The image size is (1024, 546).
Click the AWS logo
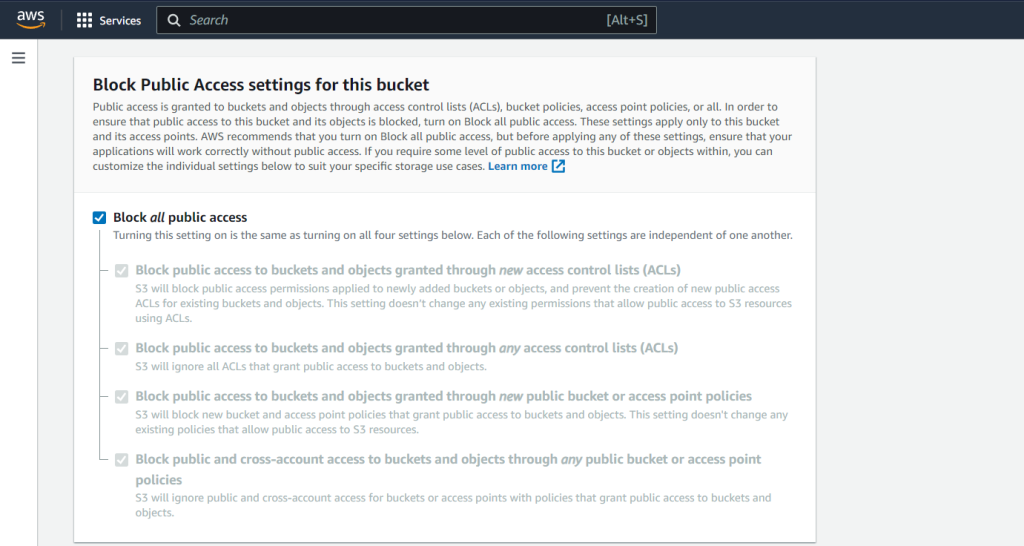click(x=31, y=20)
